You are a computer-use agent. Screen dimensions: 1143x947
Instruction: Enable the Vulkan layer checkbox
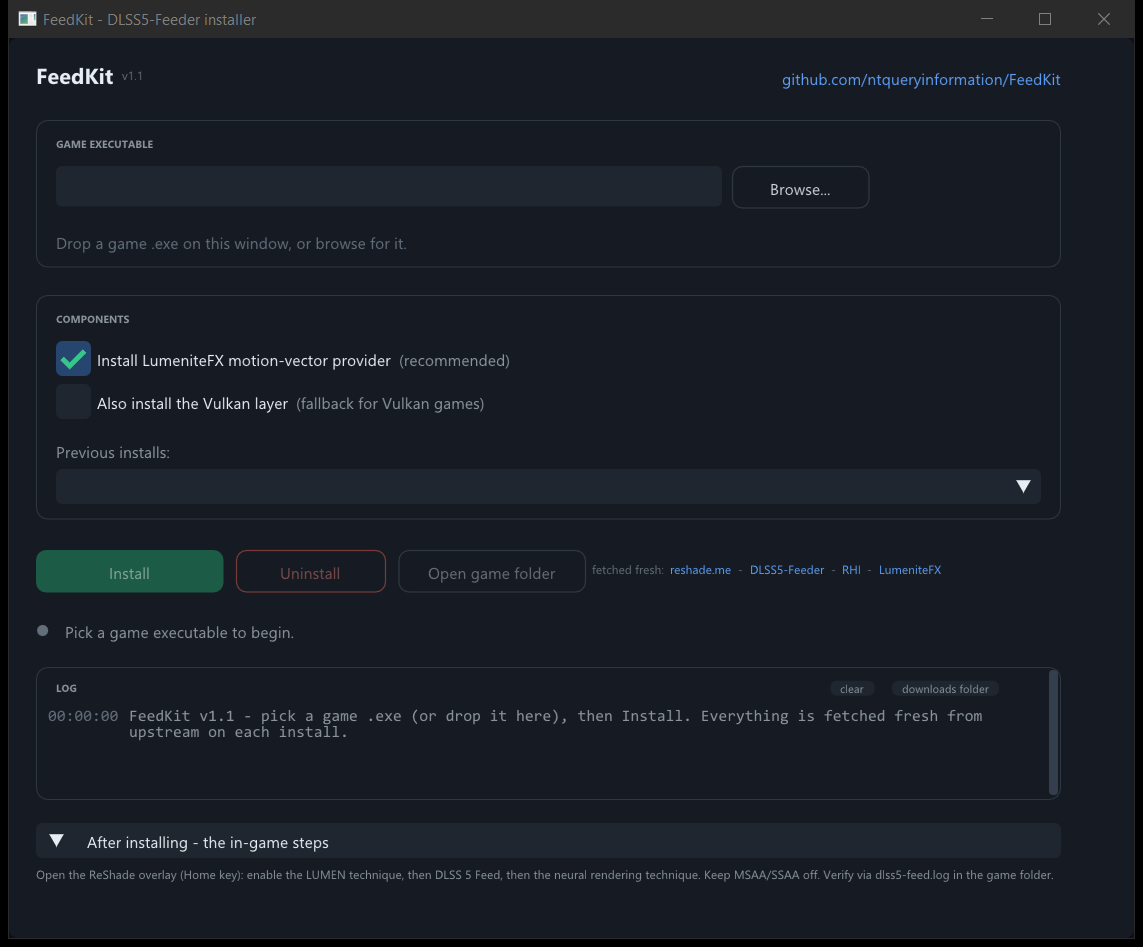73,402
